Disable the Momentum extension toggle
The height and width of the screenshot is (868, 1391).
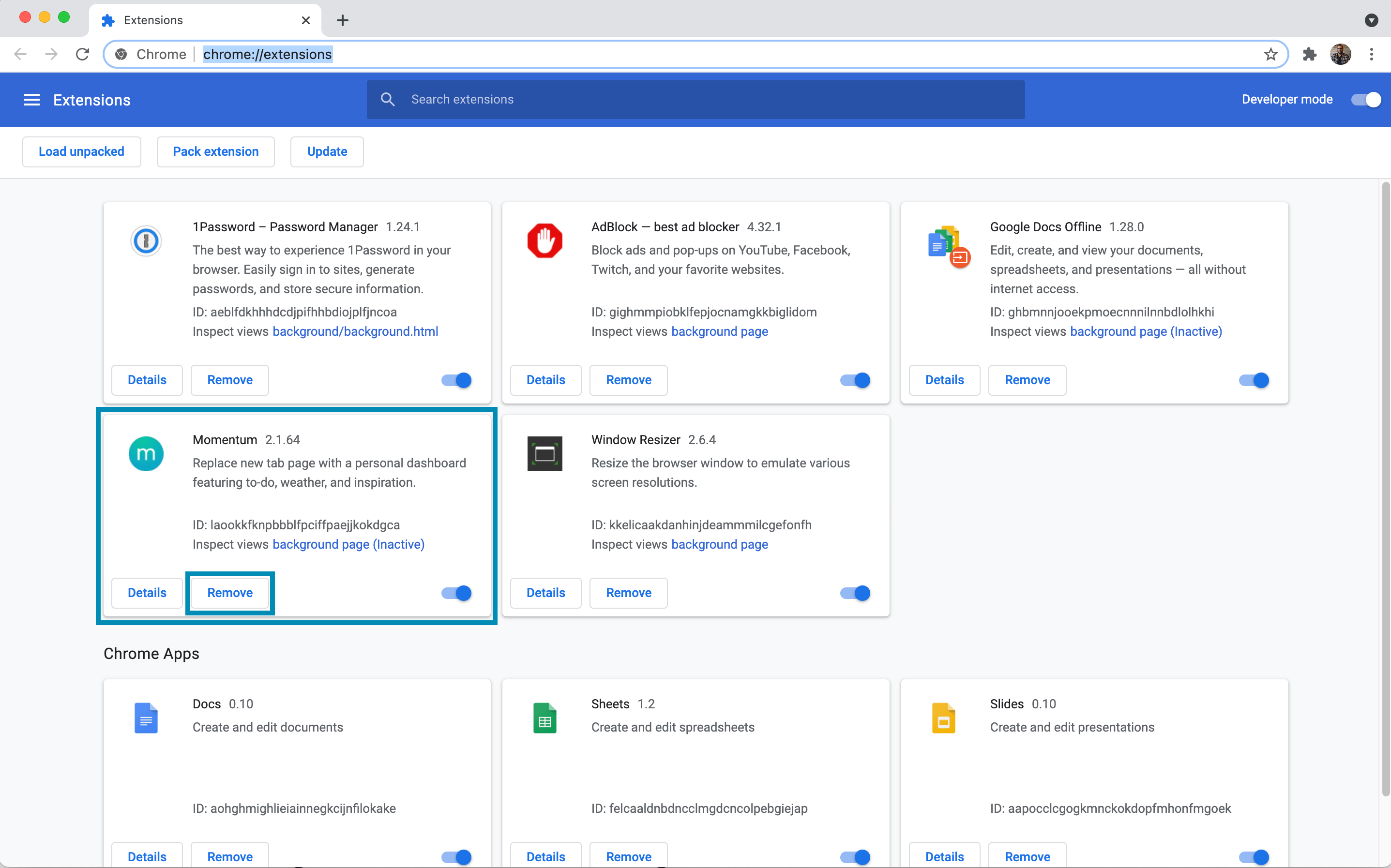coord(456,593)
